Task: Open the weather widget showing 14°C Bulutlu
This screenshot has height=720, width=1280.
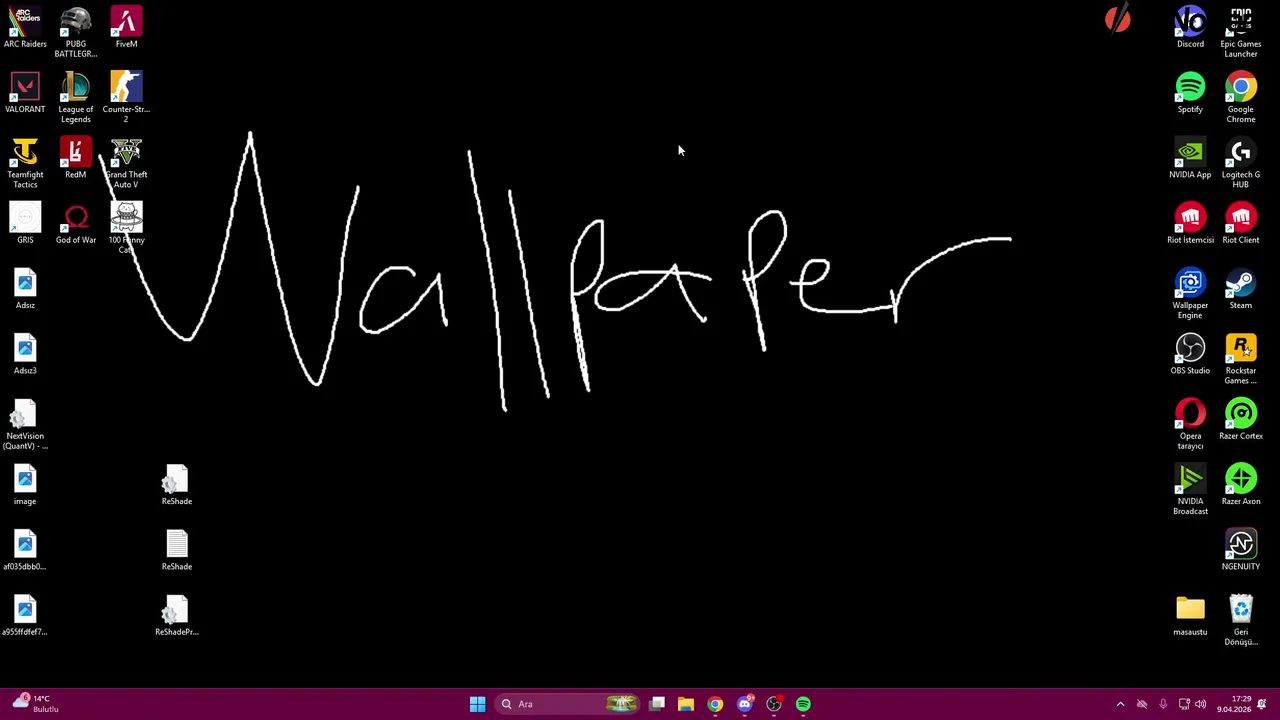Action: tap(35, 704)
